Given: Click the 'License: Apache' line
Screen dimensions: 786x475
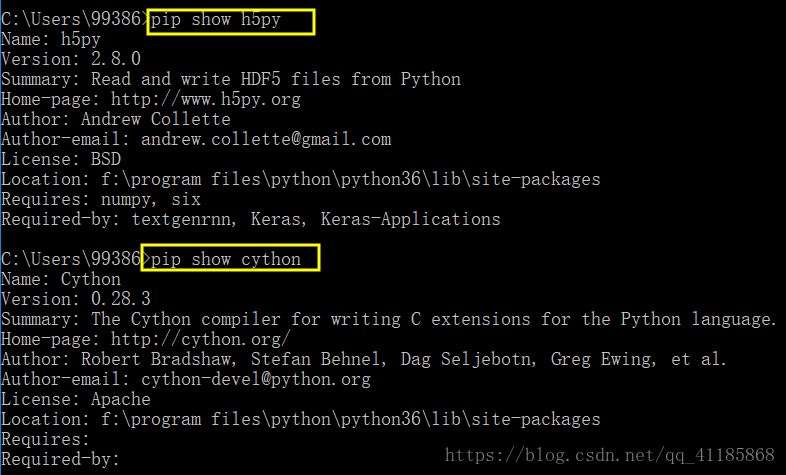Looking at the screenshot, I should click(76, 399).
